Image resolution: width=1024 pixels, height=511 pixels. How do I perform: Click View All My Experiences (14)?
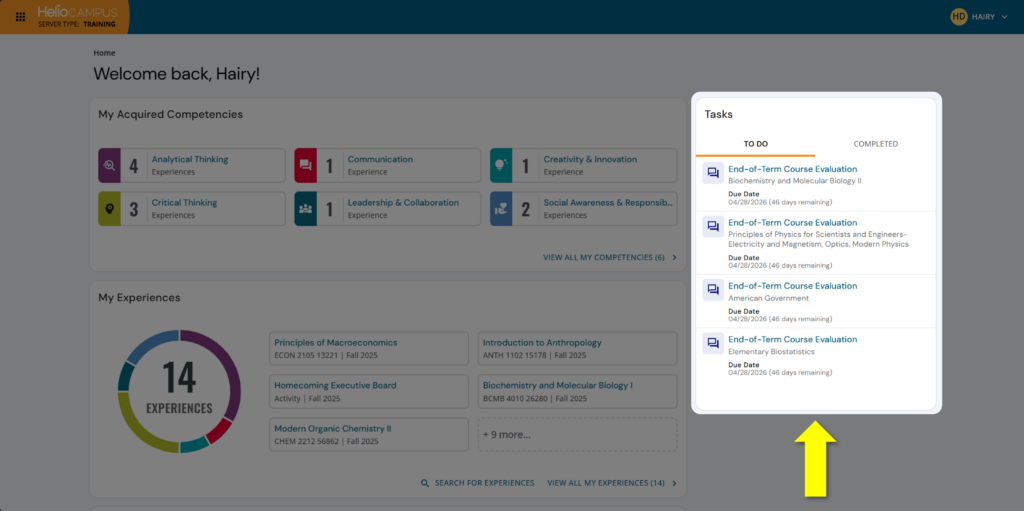[x=606, y=483]
